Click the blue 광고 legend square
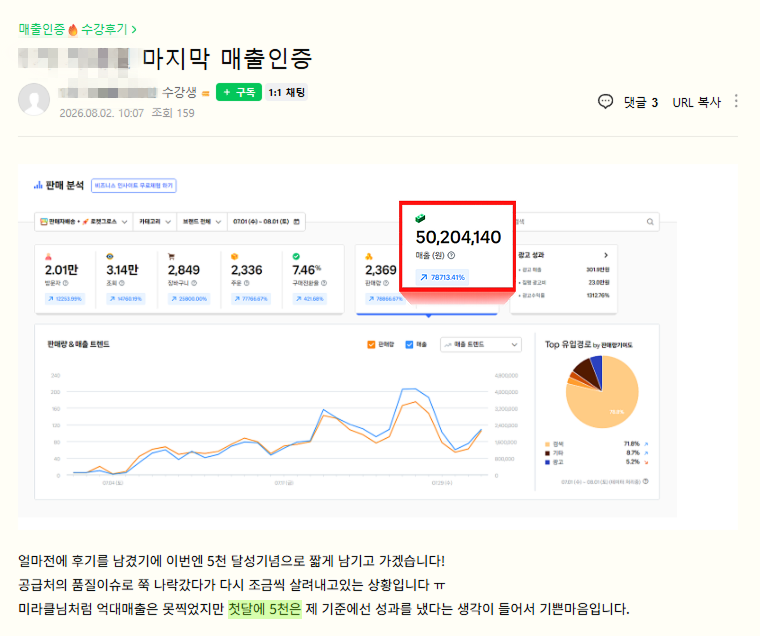The height and width of the screenshot is (636, 760). 547,462
